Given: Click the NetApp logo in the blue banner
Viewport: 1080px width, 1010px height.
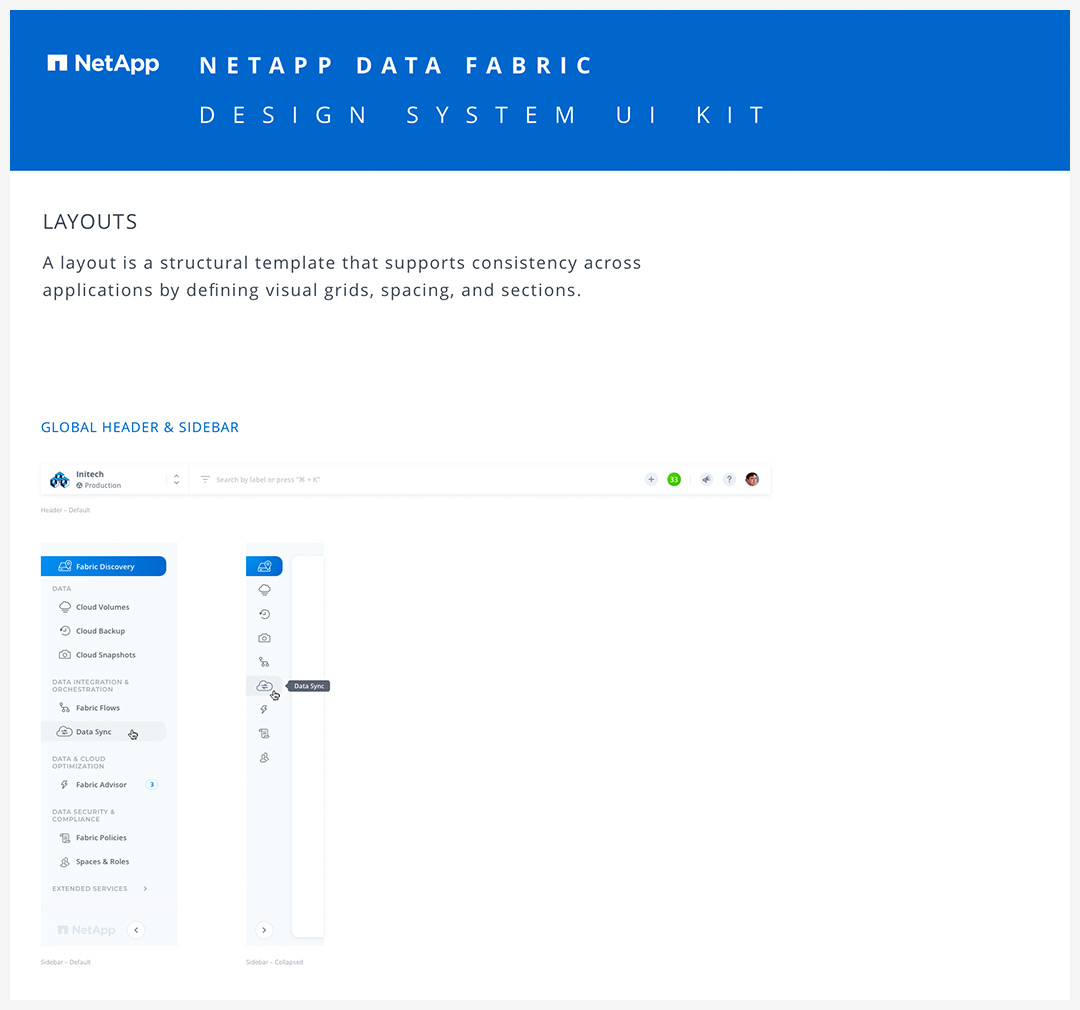Looking at the screenshot, I should click(x=103, y=63).
